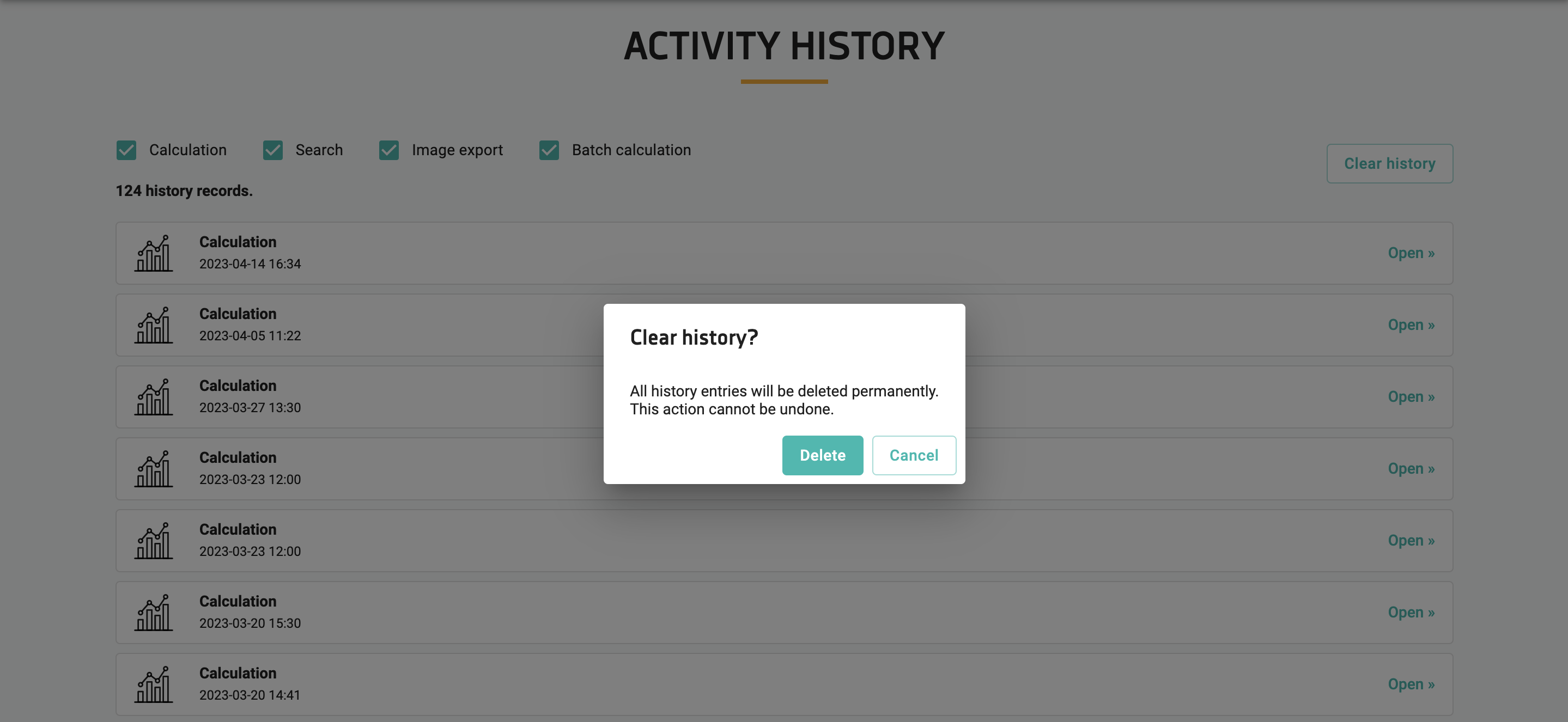Click the chart icon on the 2023-03-23 12:00 entry
1568x722 pixels.
click(154, 468)
